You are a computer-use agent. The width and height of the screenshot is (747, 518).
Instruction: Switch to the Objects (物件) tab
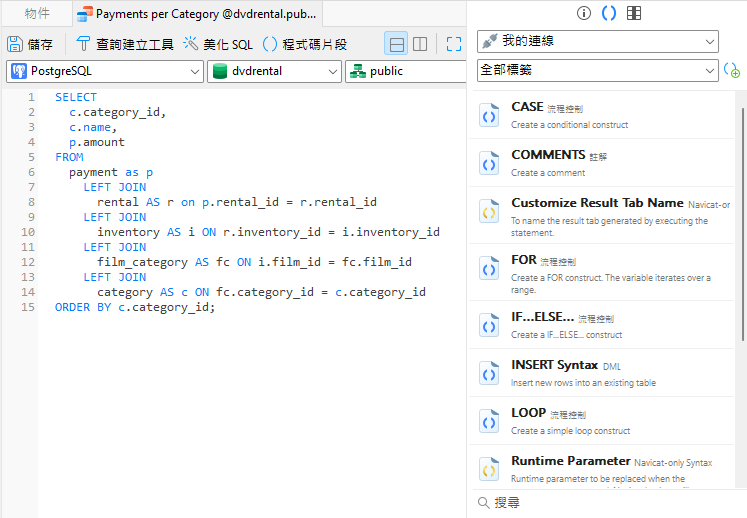(x=37, y=13)
